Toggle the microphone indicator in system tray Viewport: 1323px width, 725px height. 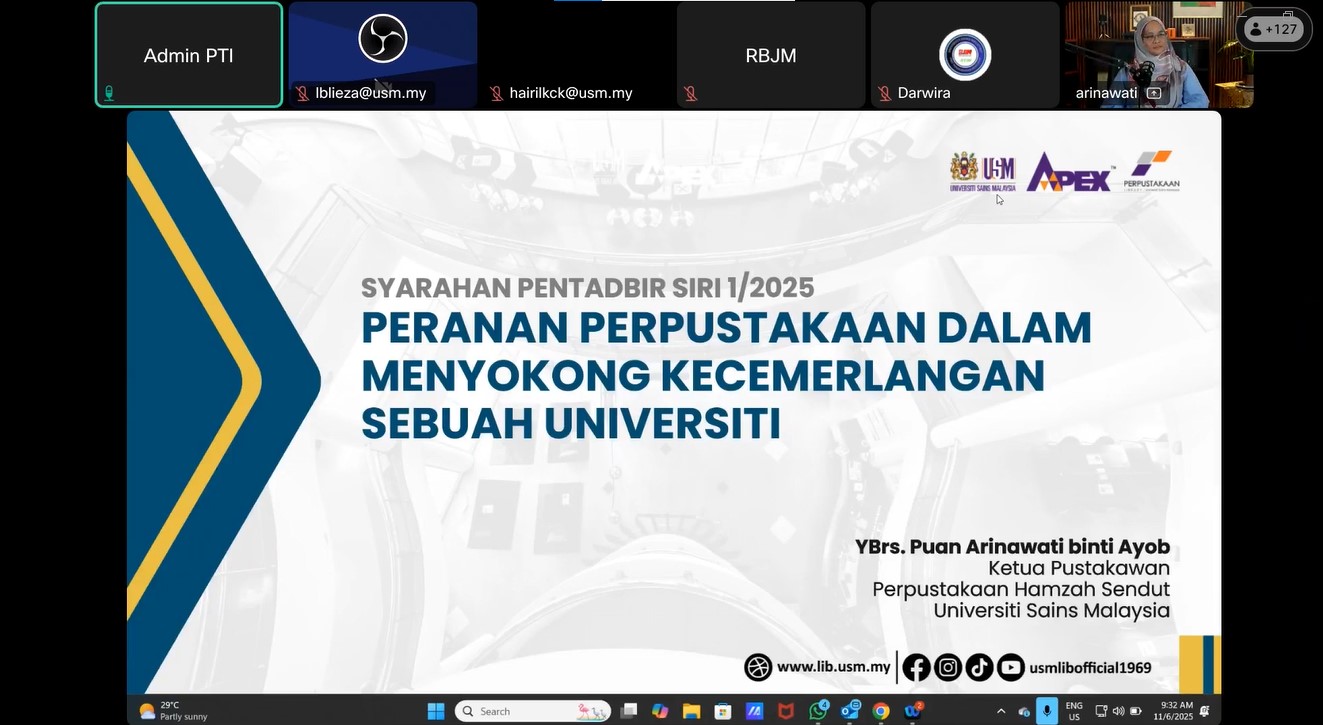[x=1047, y=711]
